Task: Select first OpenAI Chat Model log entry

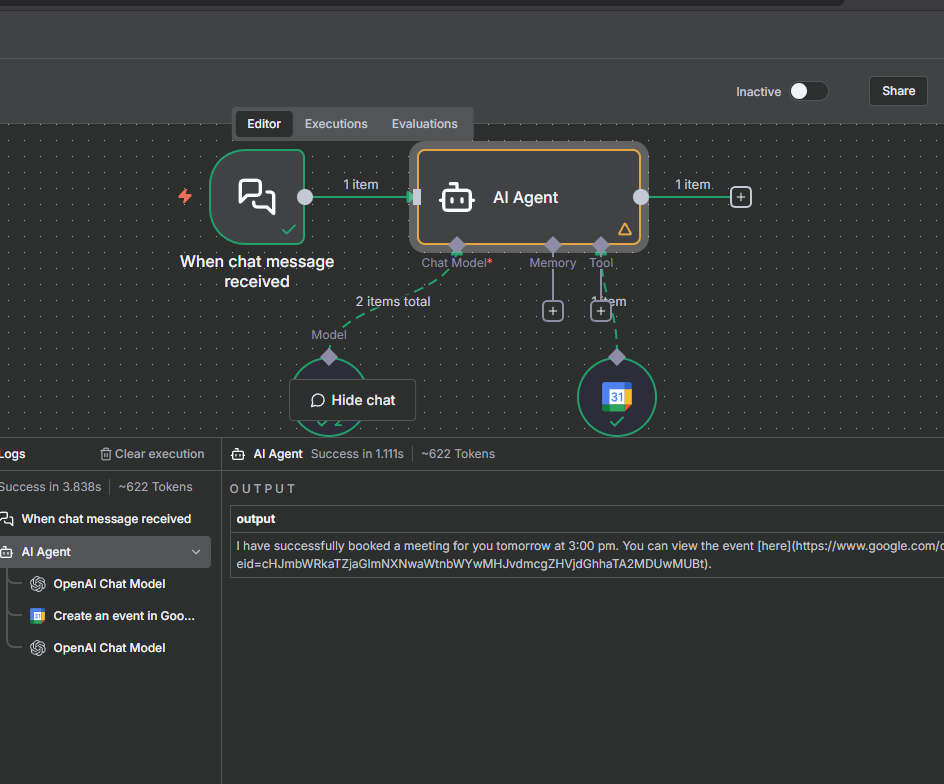Action: pyautogui.click(x=109, y=584)
